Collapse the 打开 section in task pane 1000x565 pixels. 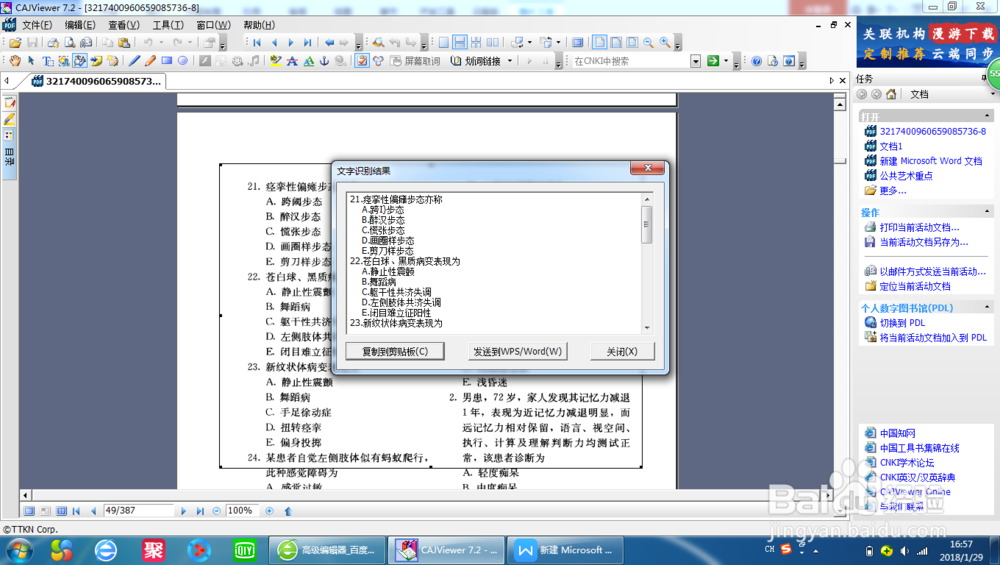[x=987, y=116]
